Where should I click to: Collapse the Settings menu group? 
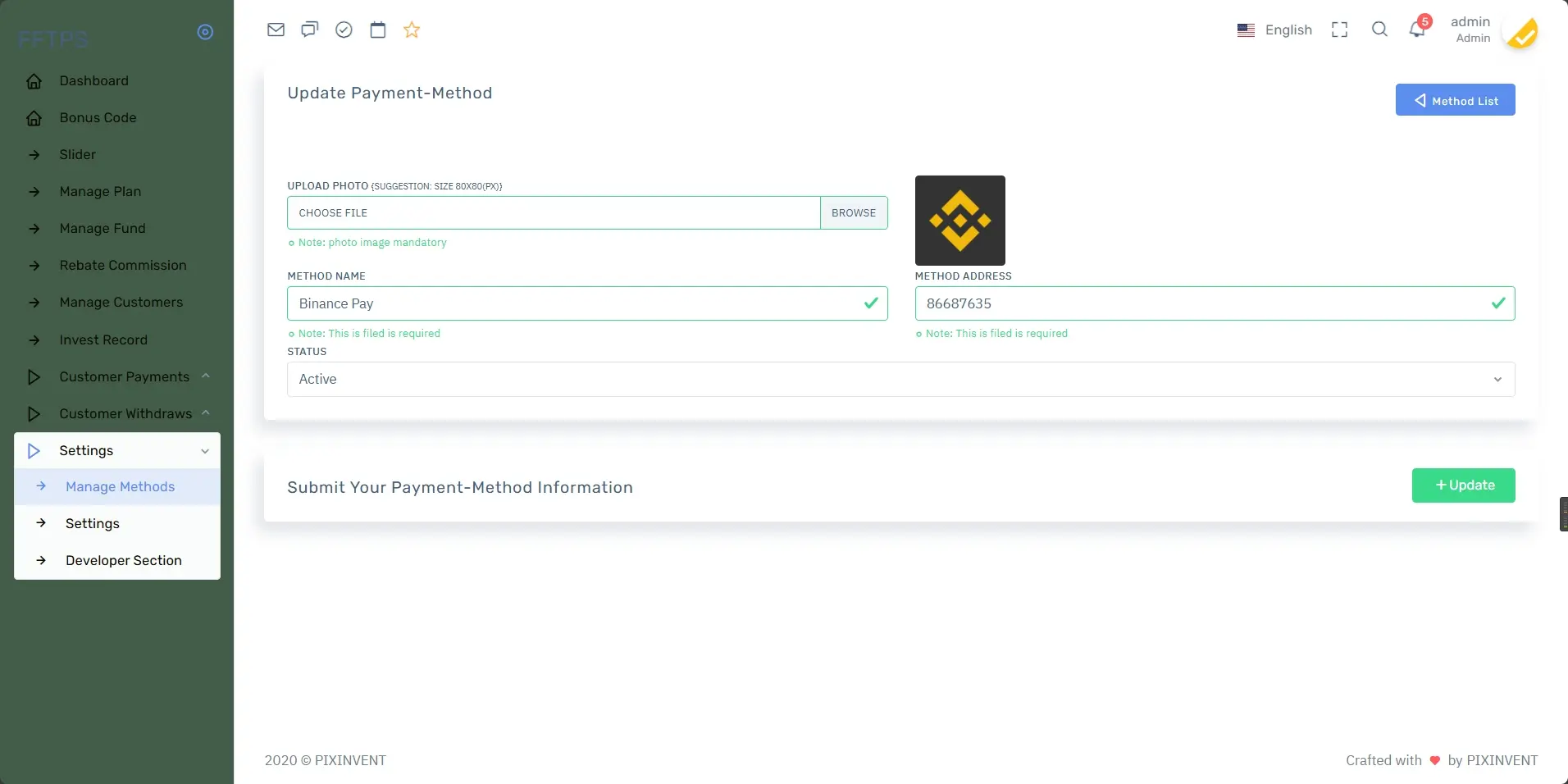tap(117, 450)
